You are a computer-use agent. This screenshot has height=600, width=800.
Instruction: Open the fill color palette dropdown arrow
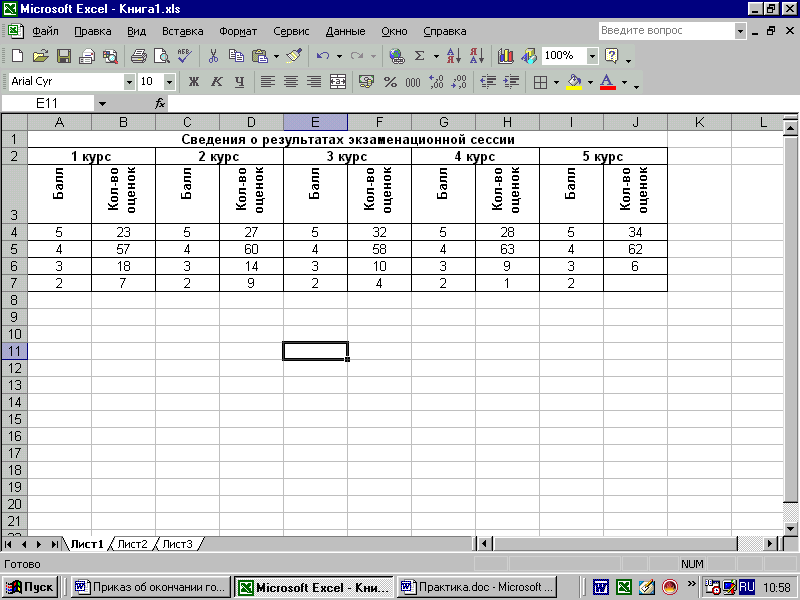590,82
